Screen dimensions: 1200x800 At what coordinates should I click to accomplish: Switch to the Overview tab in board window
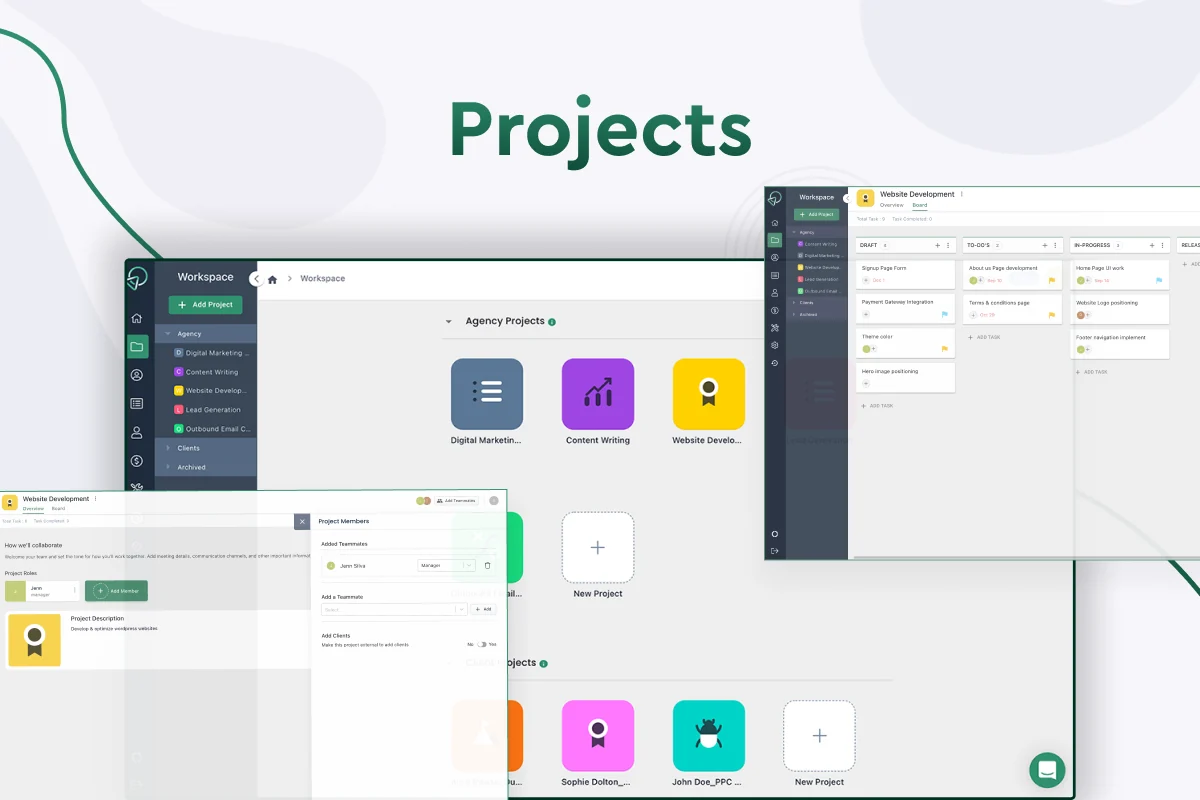point(891,205)
